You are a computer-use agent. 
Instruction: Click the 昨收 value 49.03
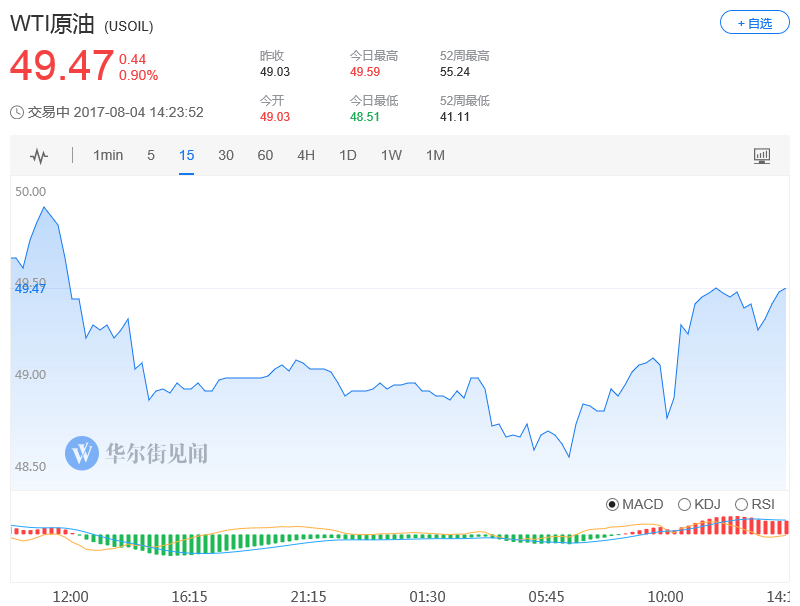point(274,72)
